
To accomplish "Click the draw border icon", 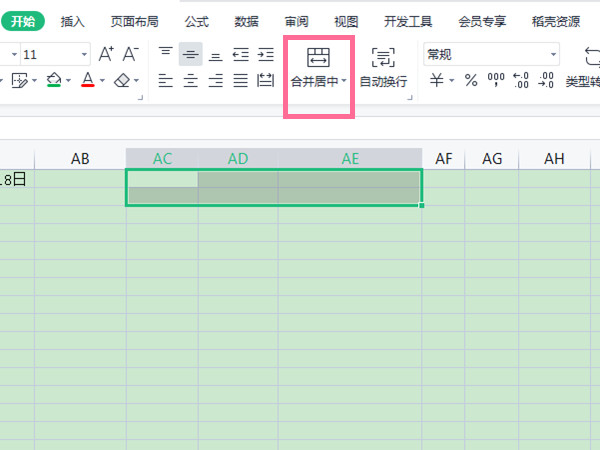I will [x=20, y=81].
